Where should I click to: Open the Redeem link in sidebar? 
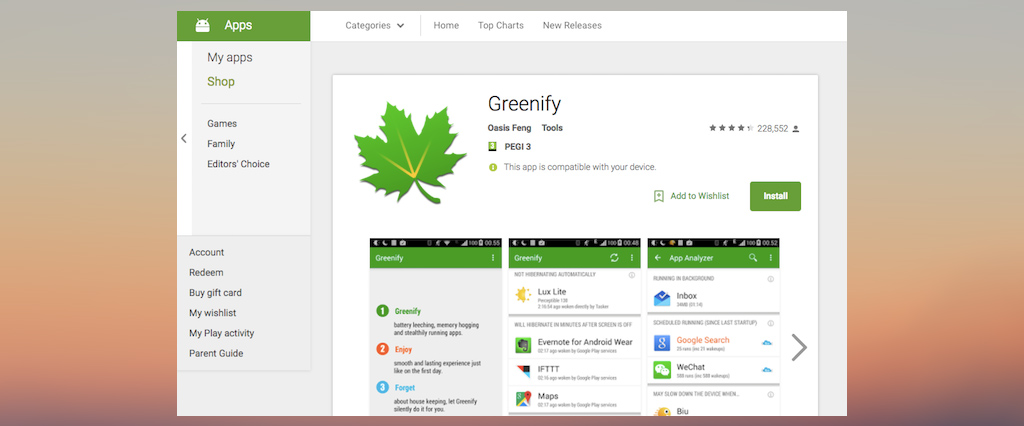206,273
